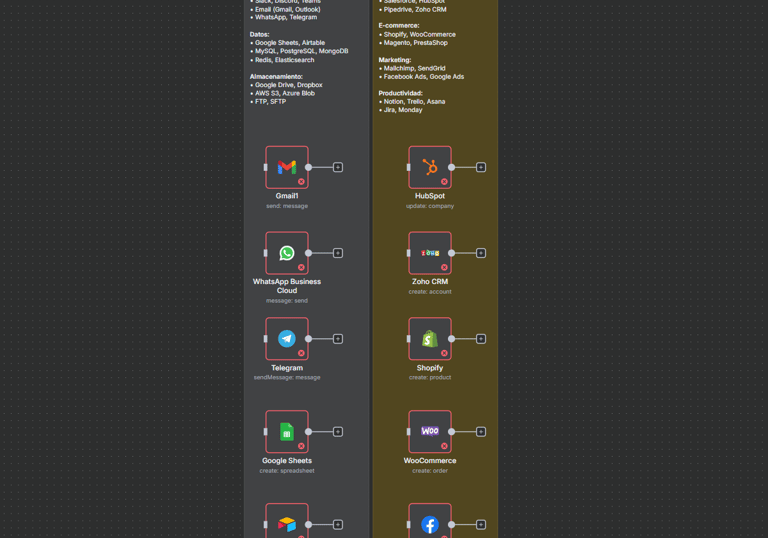Select the Facebook node at bottom
The height and width of the screenshot is (538, 768).
point(430,521)
